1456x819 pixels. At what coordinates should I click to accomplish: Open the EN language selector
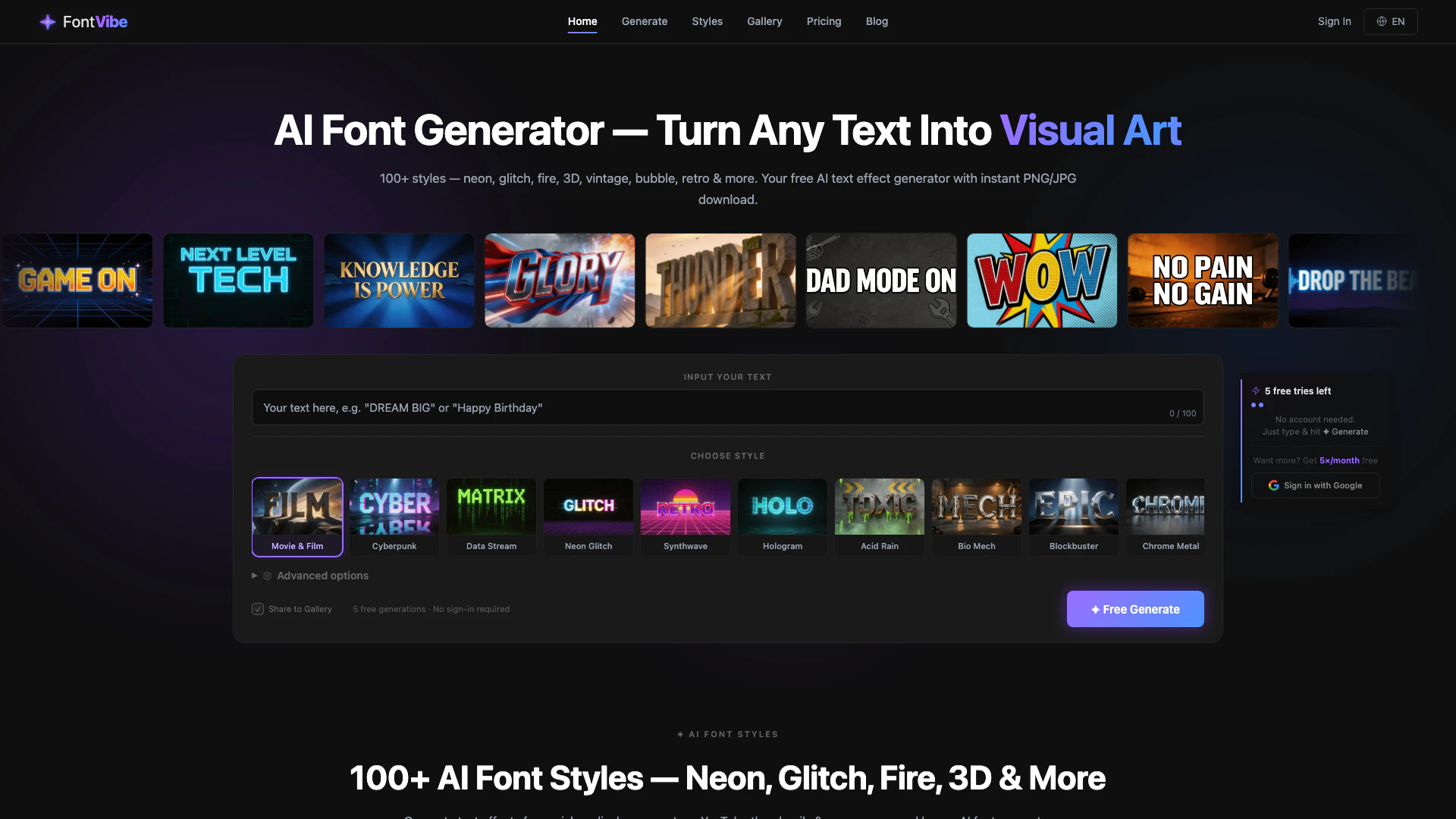click(1390, 21)
